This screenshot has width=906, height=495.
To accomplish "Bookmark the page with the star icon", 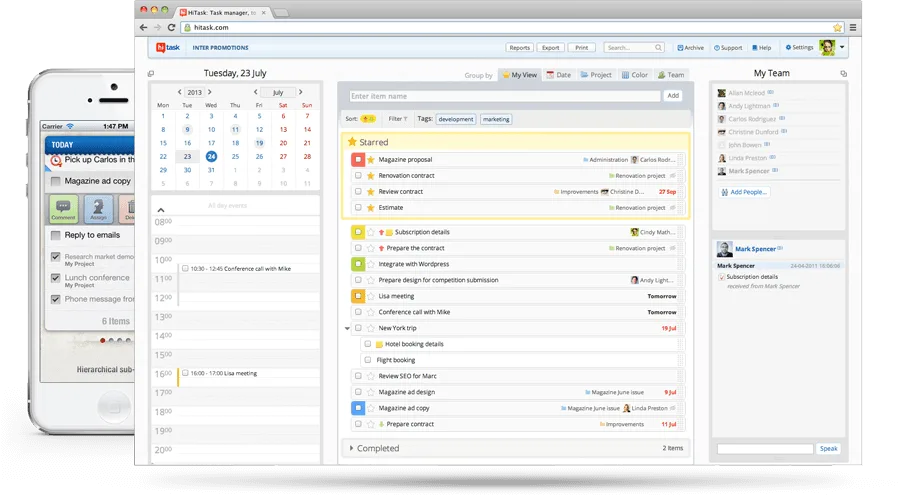I will (837, 27).
